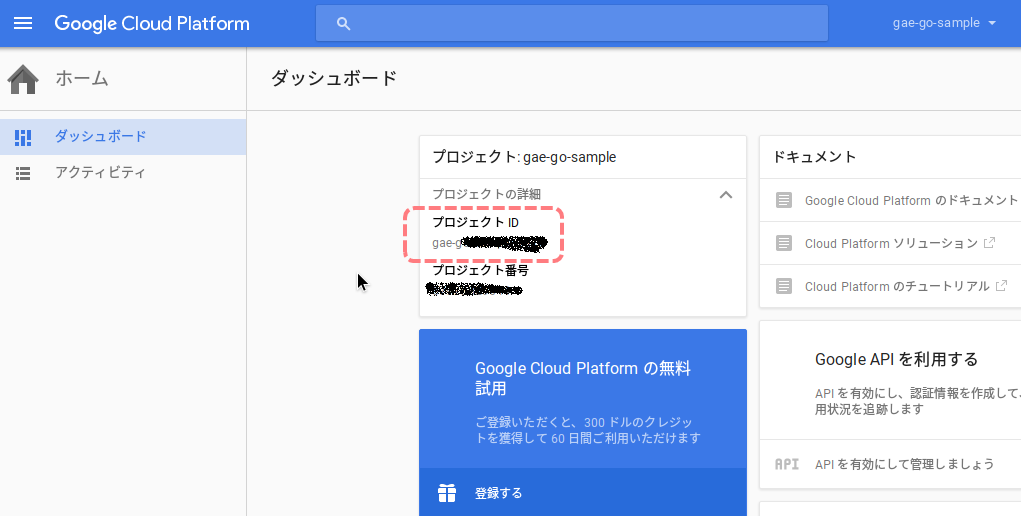Open Cloud Platform のチュートリアル link

click(897, 287)
